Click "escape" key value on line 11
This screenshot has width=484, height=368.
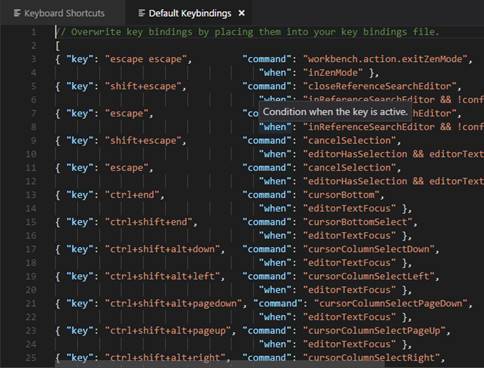(x=127, y=168)
